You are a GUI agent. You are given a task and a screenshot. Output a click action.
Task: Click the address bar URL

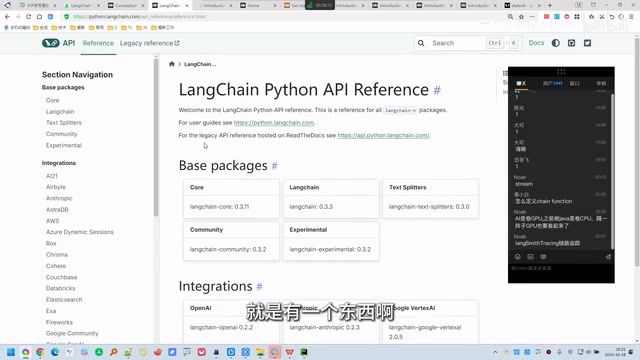[139, 17]
